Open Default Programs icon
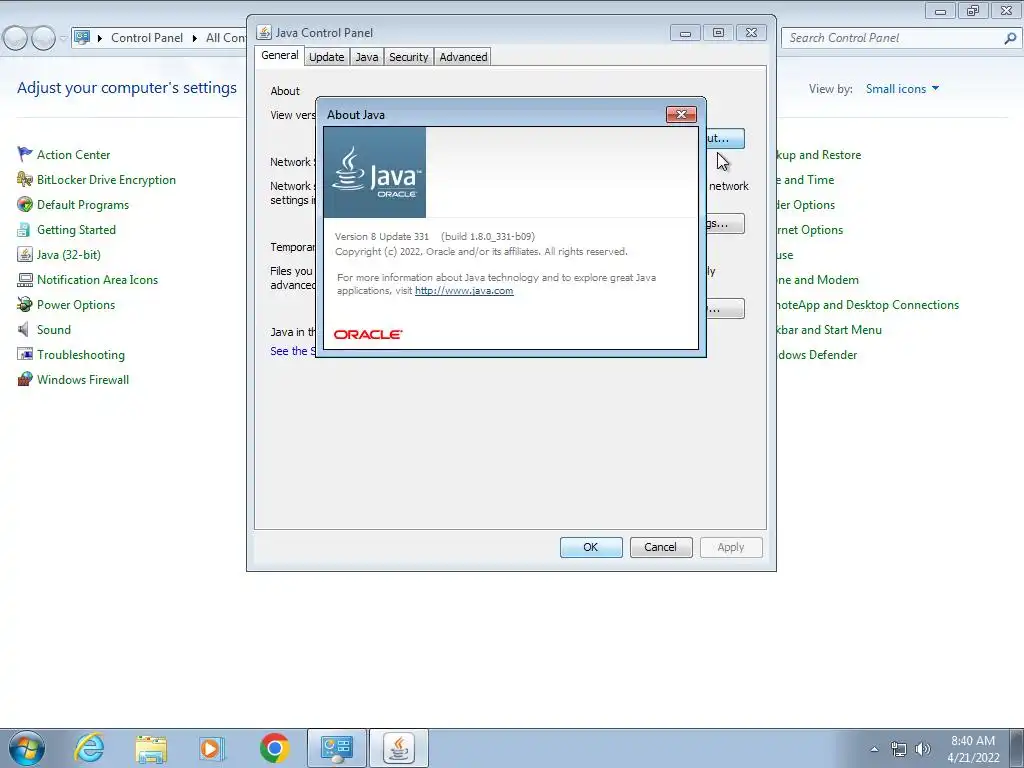The image size is (1024, 768). [x=25, y=204]
